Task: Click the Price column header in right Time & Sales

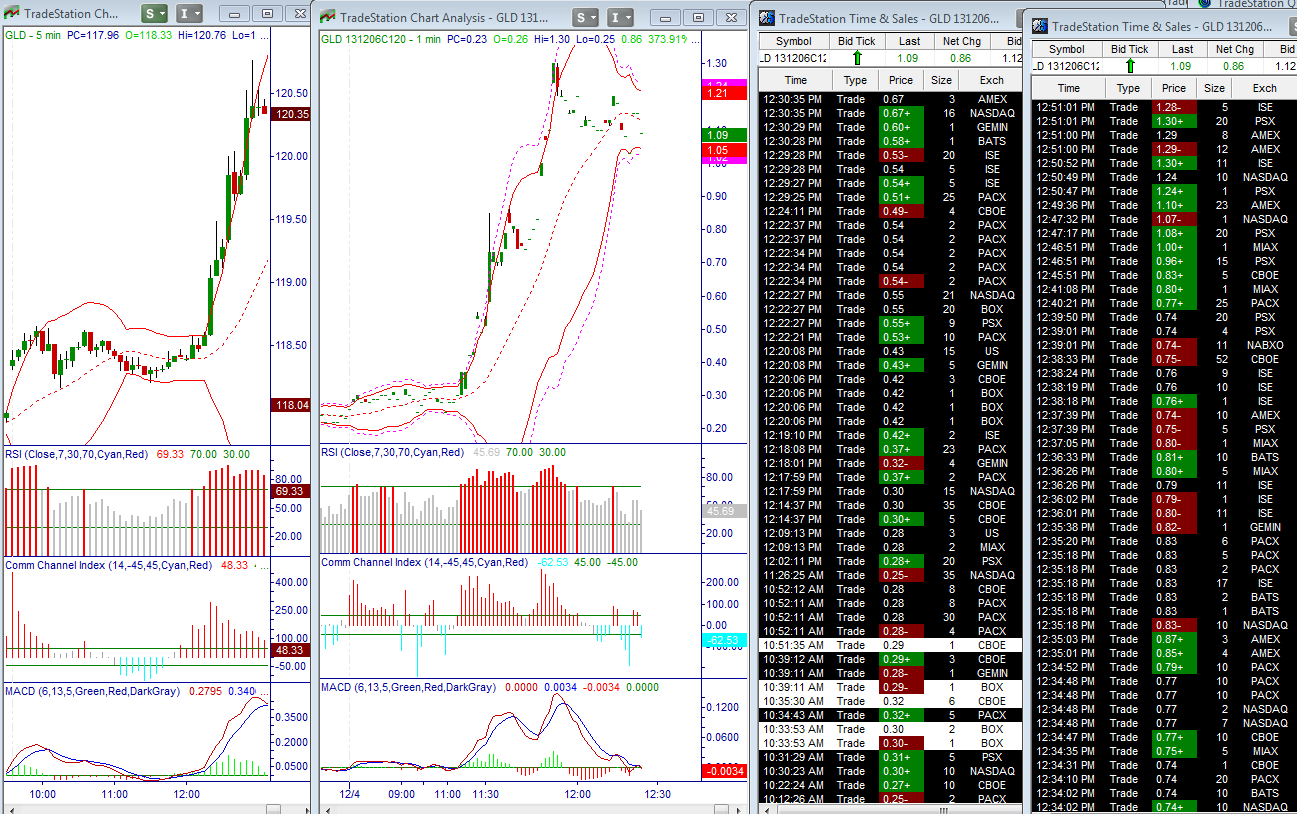Action: tap(1174, 88)
